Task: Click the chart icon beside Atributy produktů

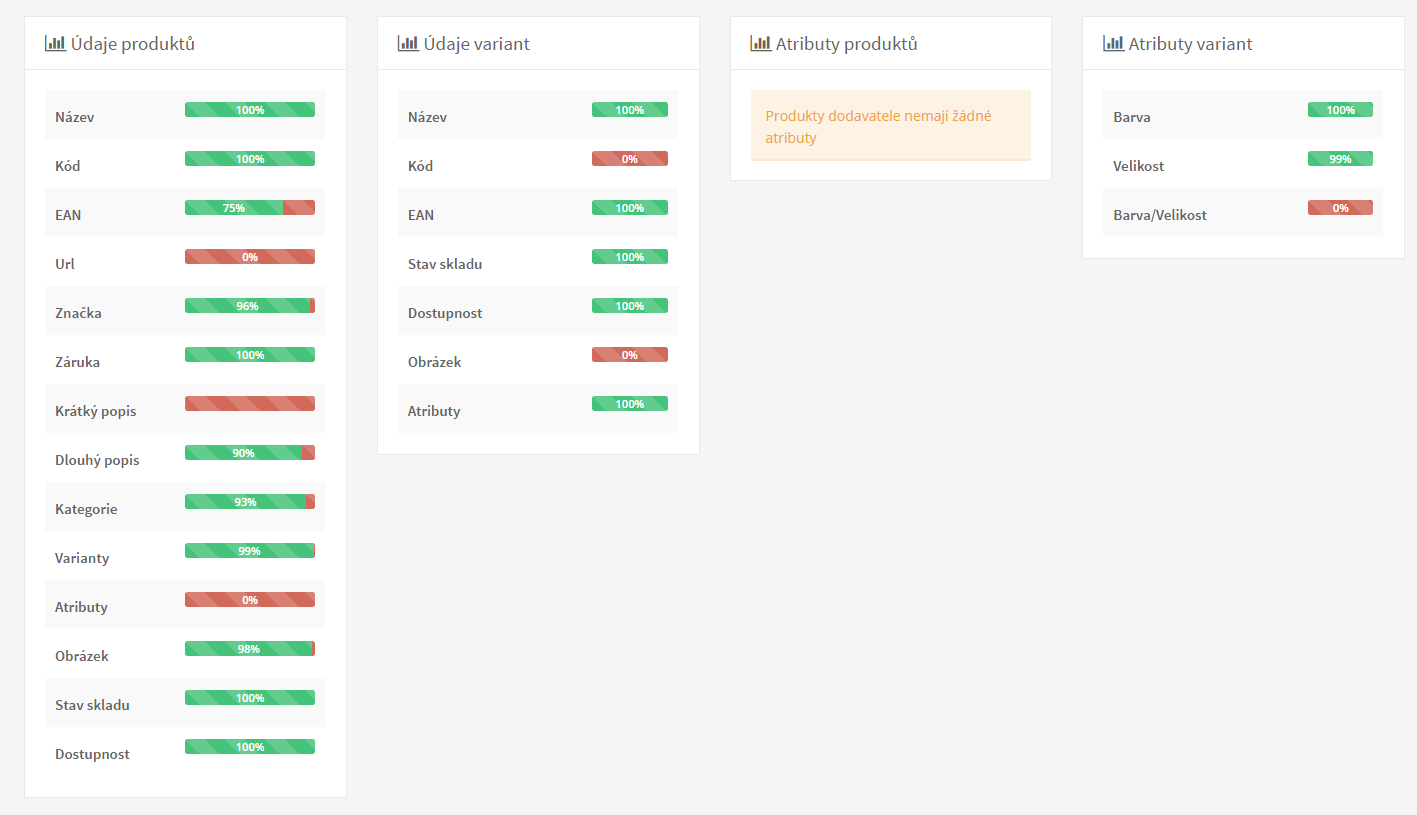Action: 761,43
